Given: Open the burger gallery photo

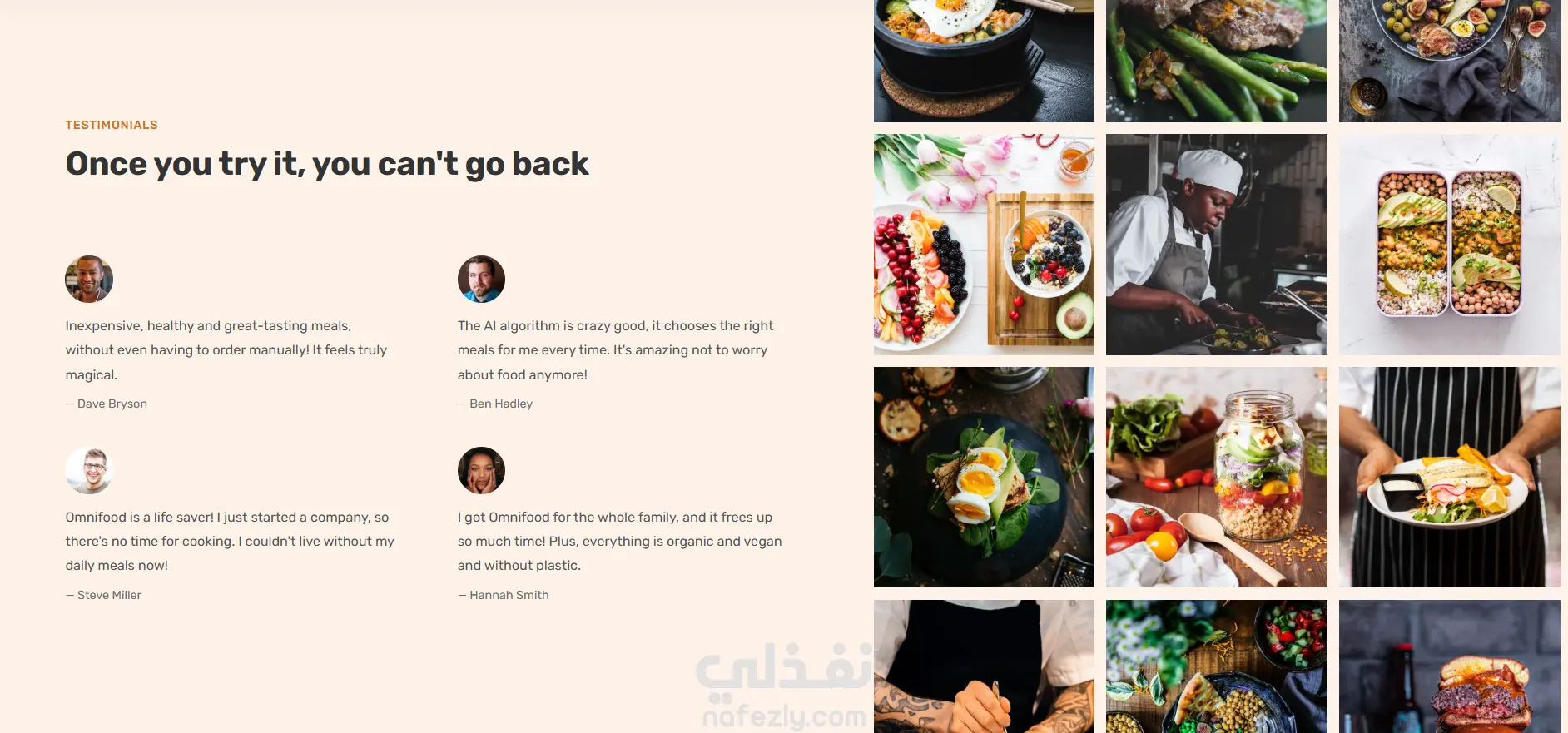Looking at the screenshot, I should point(1449,666).
